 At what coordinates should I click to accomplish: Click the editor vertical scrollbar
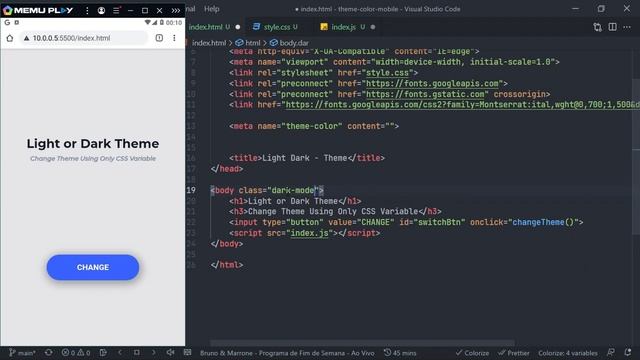(x=636, y=157)
